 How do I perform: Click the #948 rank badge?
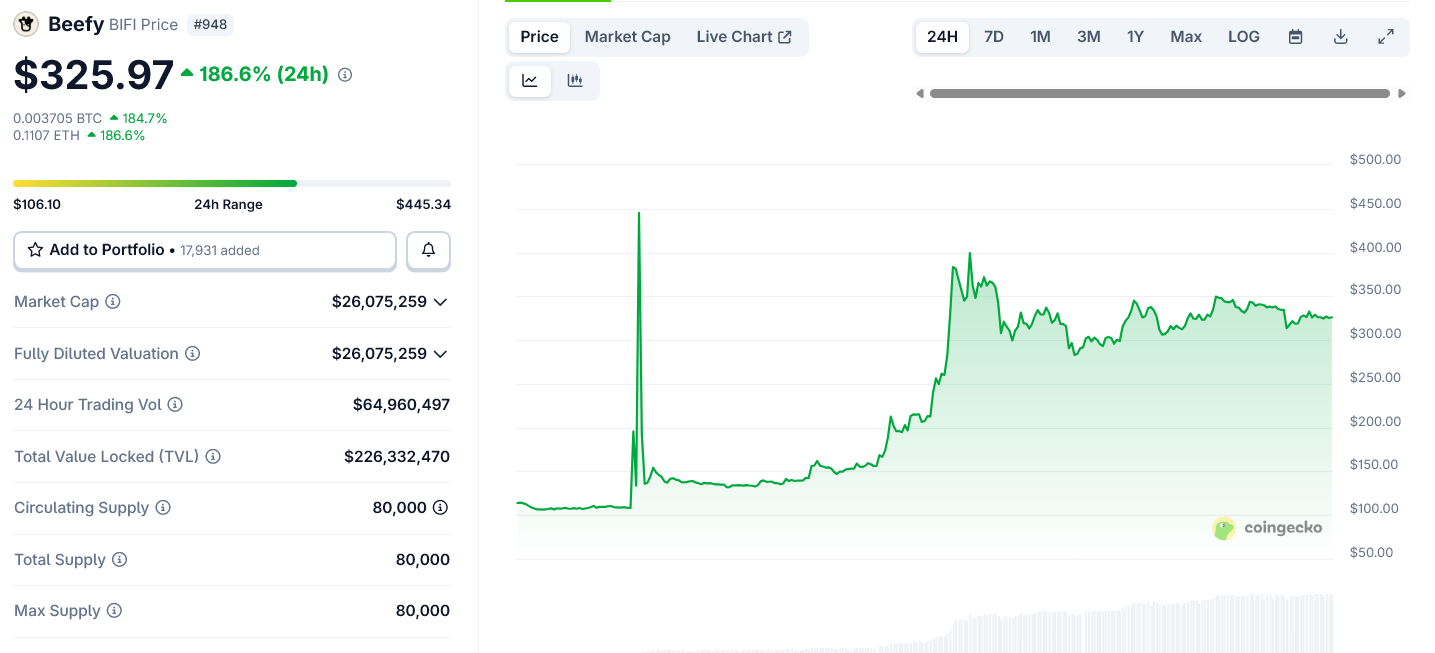(x=210, y=24)
